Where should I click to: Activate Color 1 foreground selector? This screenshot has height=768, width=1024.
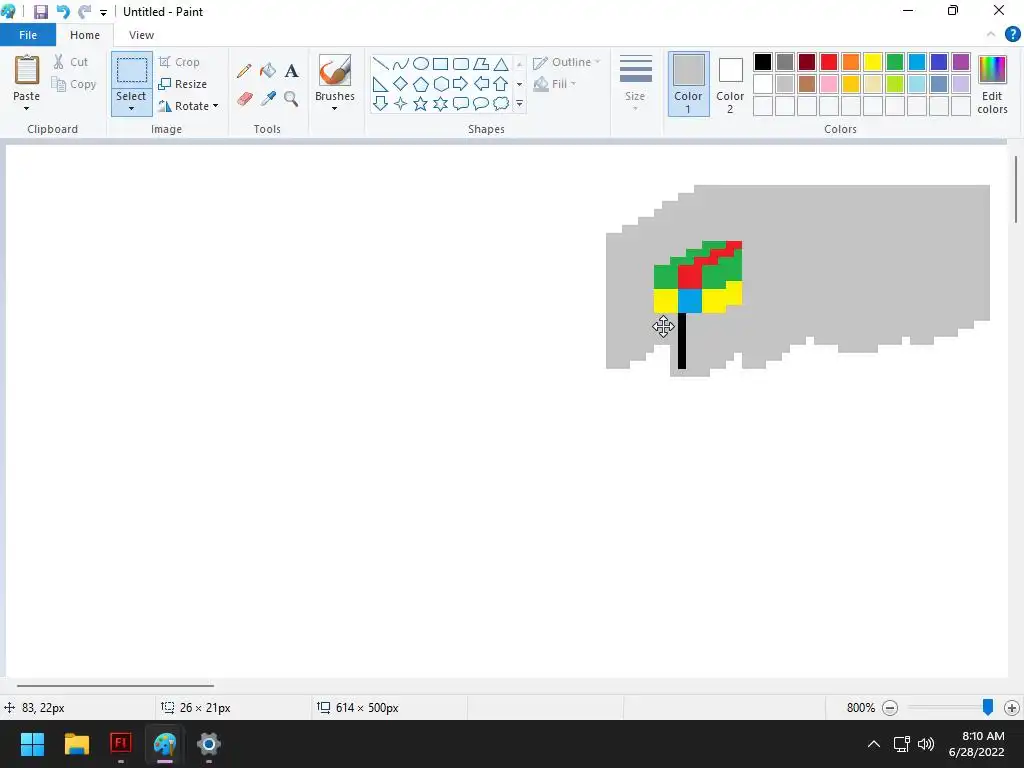(688, 84)
